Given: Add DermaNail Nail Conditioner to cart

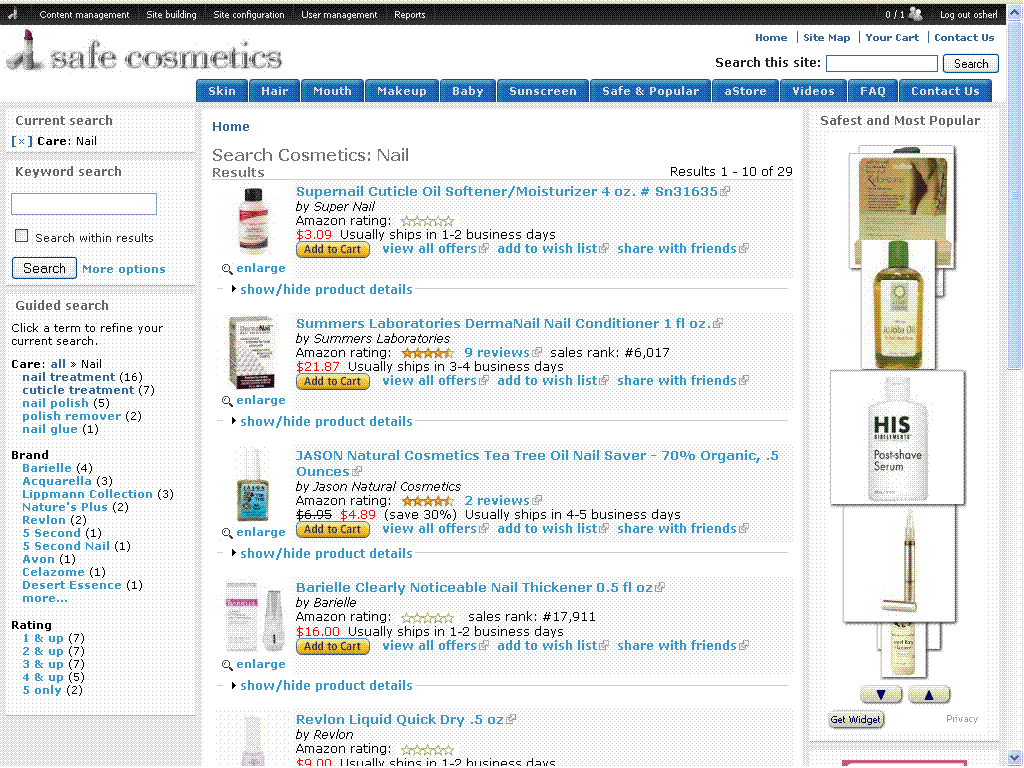Looking at the screenshot, I should (x=332, y=381).
